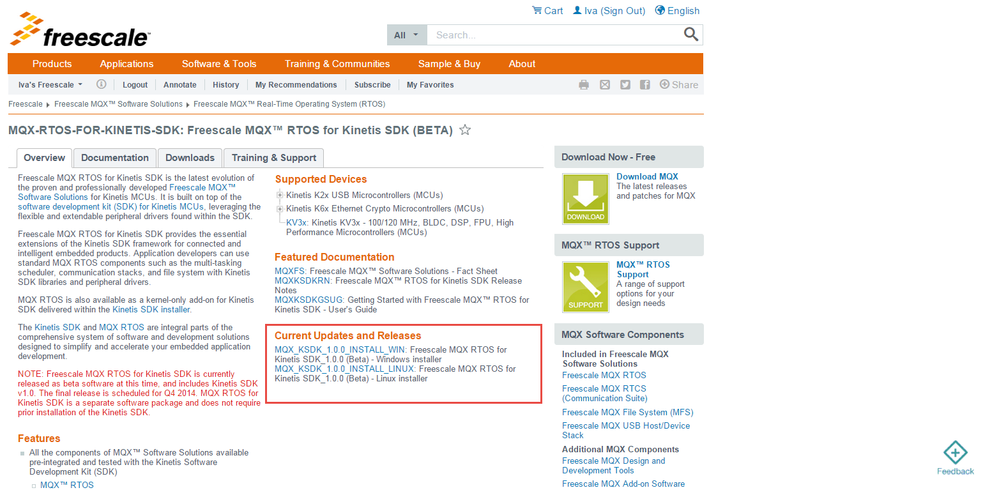Open My Favorites
Viewport: 999px width, 490px height.
pyautogui.click(x=430, y=85)
